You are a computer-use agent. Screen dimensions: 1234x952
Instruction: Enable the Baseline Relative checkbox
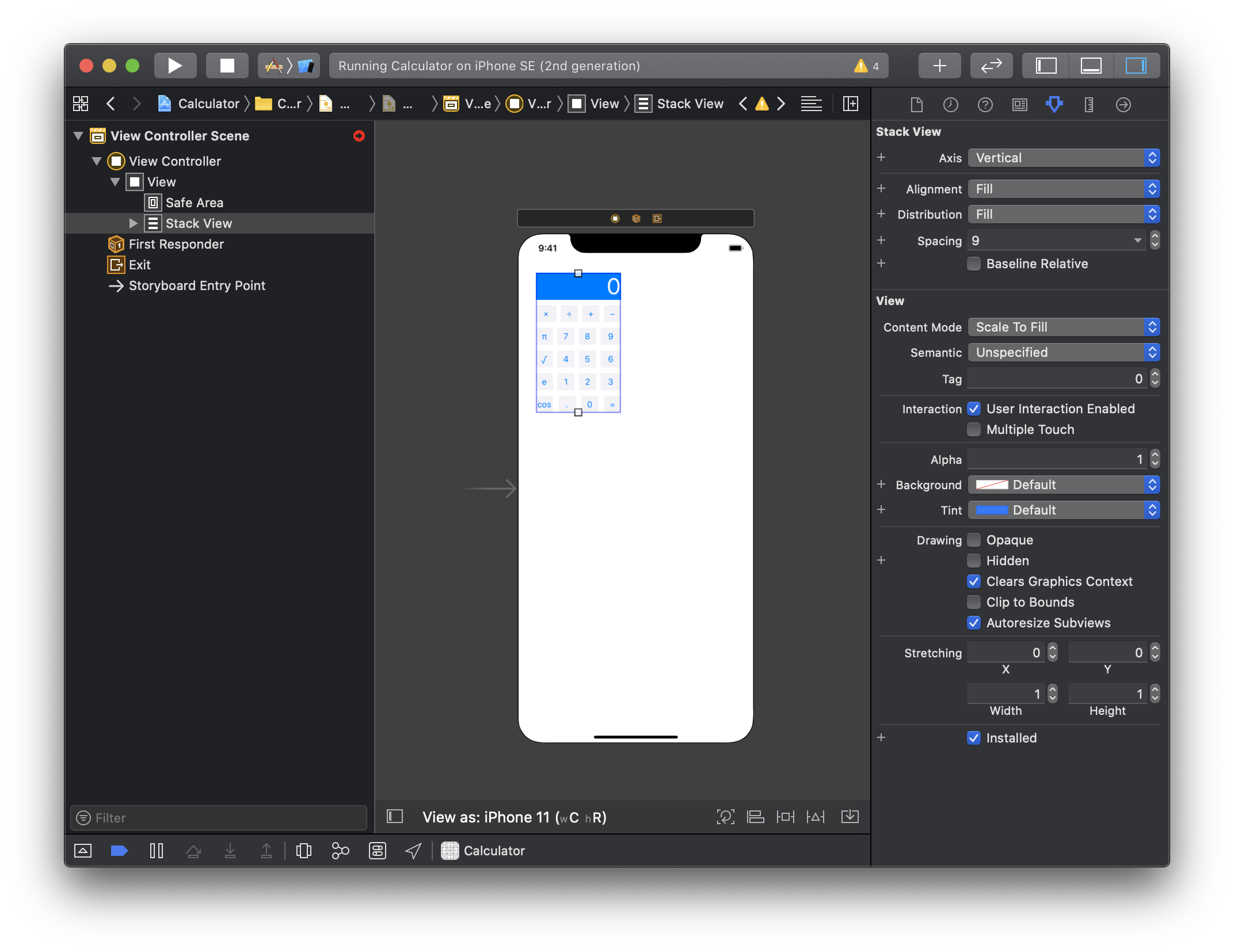coord(974,264)
